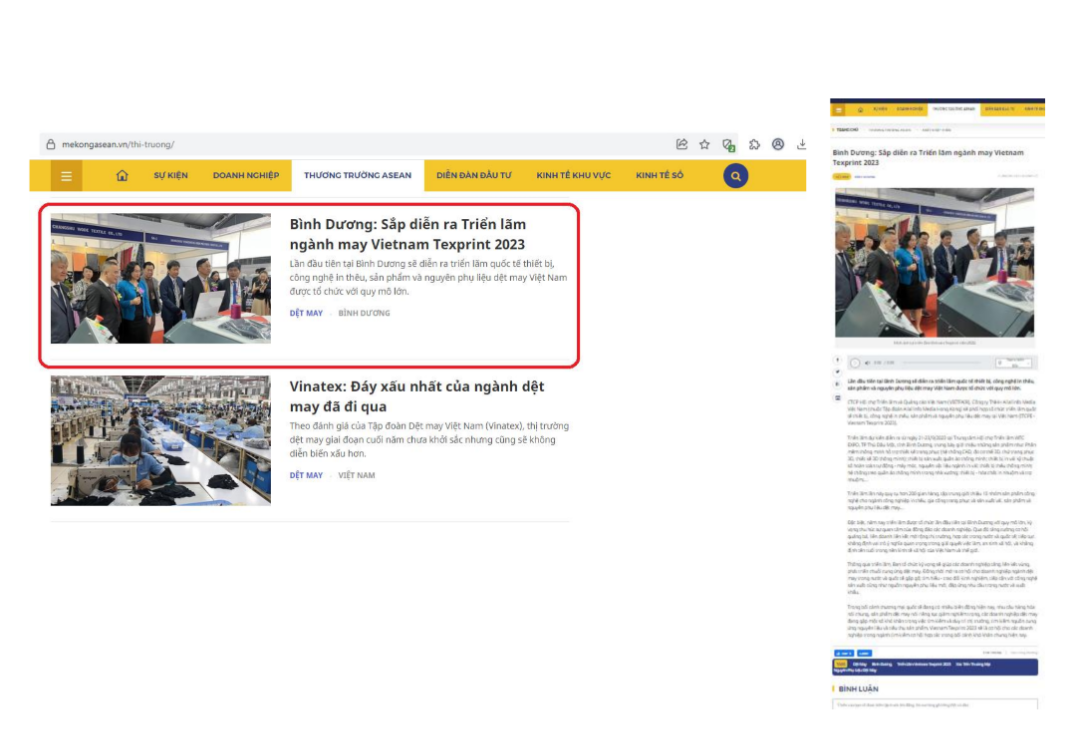Click the shield extension icon with badge

(730, 145)
